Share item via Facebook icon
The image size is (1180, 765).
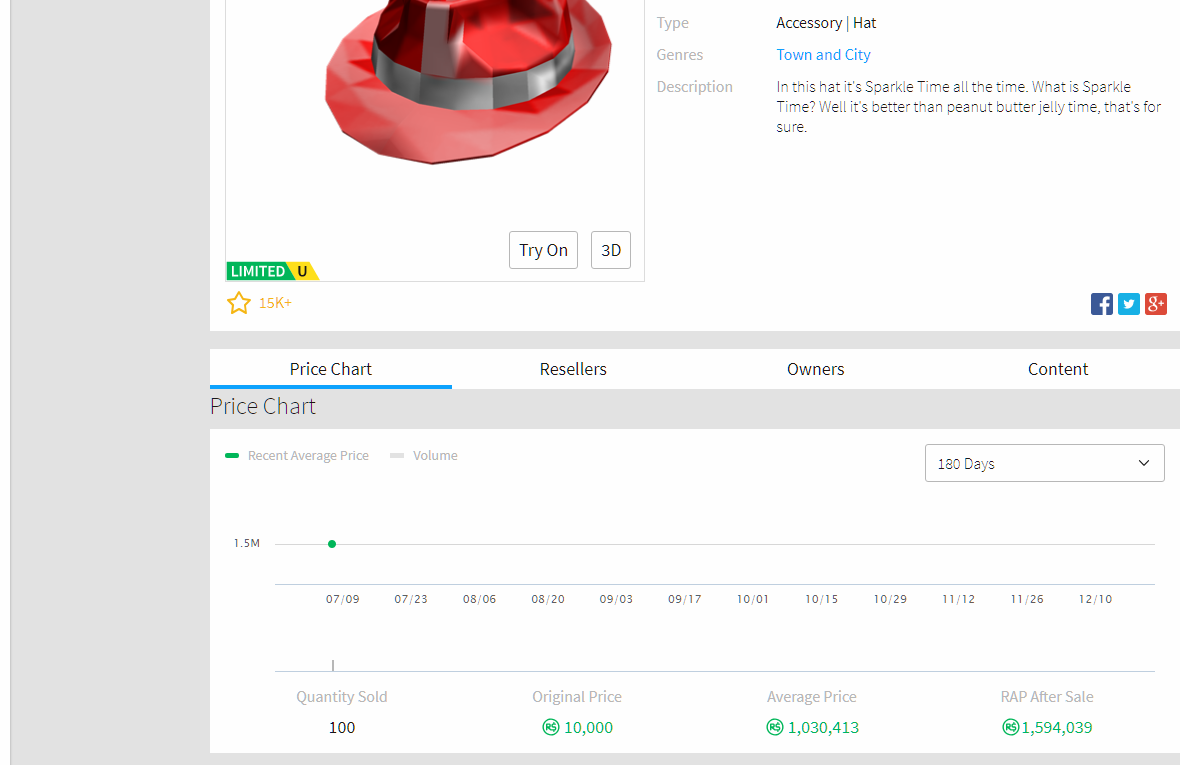(x=1101, y=304)
